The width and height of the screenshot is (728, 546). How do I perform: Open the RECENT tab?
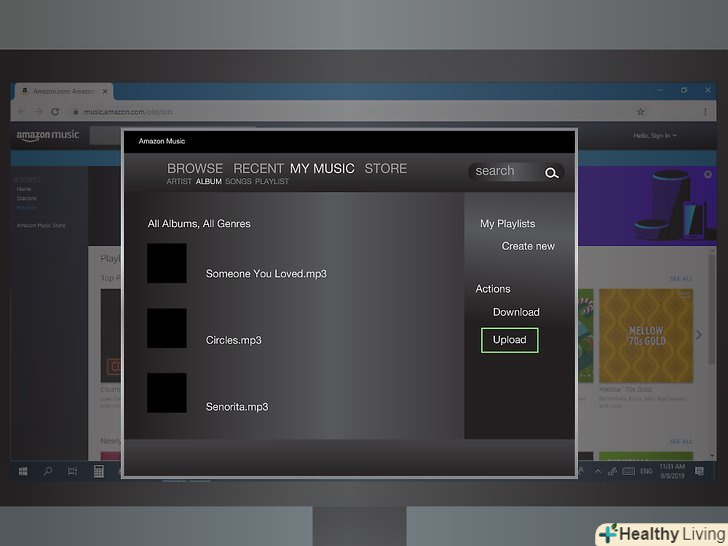(258, 168)
